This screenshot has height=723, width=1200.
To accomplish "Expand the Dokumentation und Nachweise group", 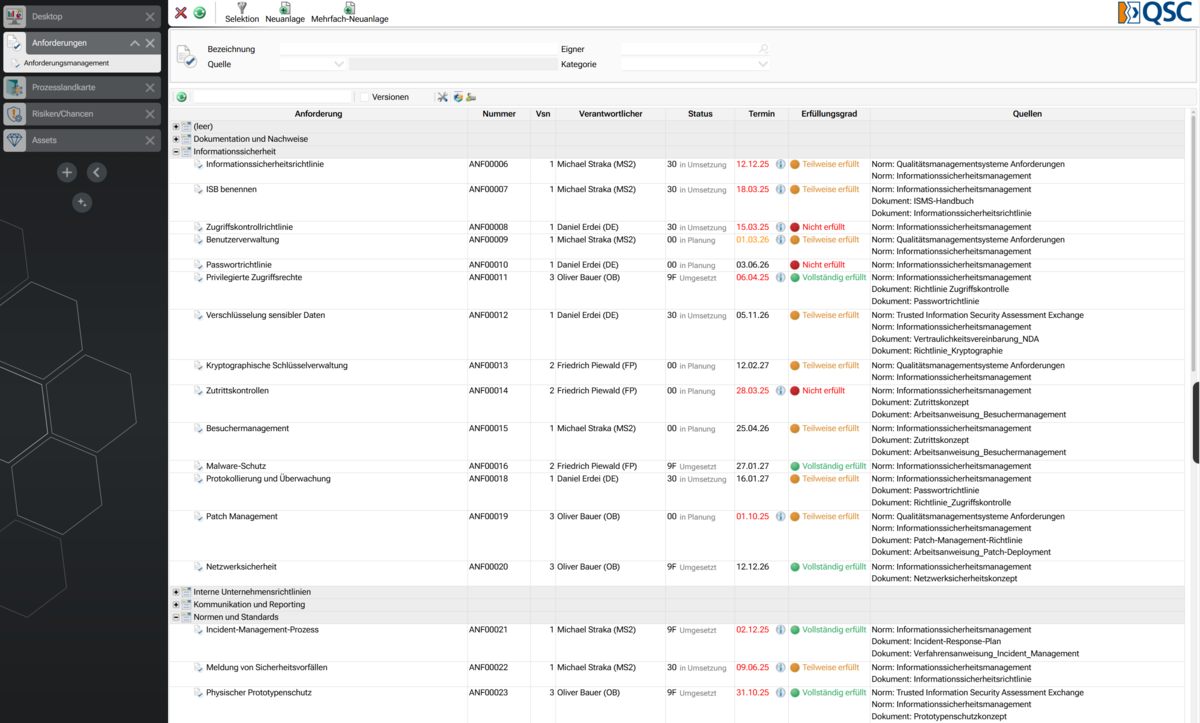I will (x=176, y=139).
